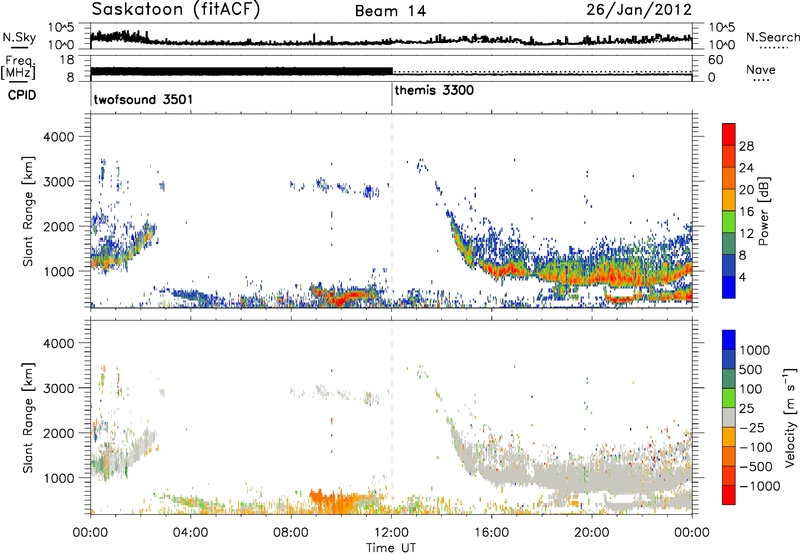Viewport: 800px width, 554px height.
Task: Click the 'Freq. [MHz]' axis label
Action: [18, 67]
